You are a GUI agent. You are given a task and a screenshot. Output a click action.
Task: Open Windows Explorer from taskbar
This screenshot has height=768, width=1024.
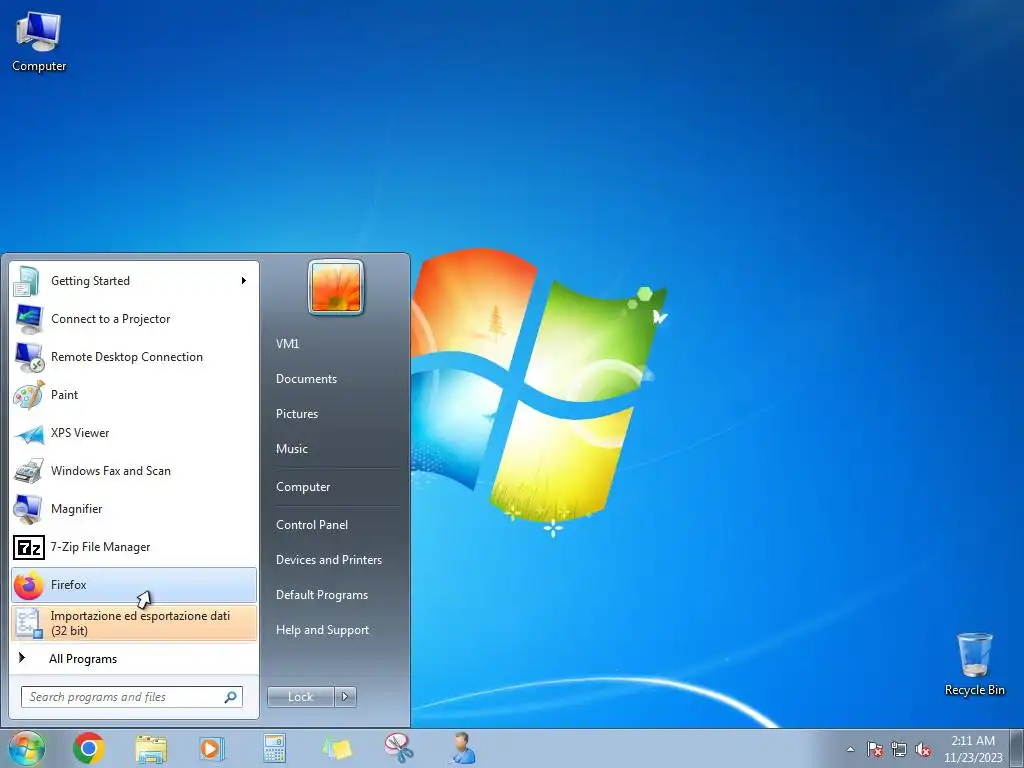[x=151, y=748]
